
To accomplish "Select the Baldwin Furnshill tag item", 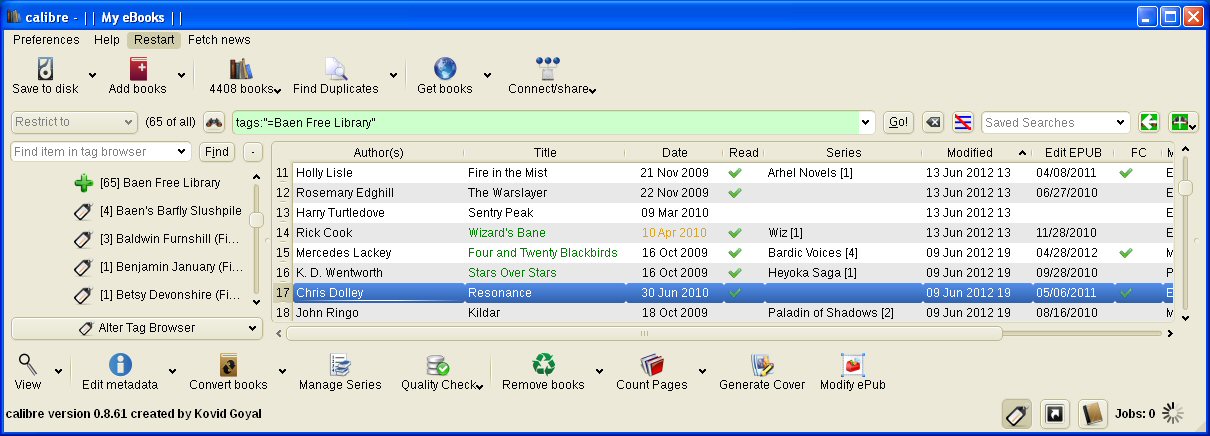I will [x=170, y=240].
